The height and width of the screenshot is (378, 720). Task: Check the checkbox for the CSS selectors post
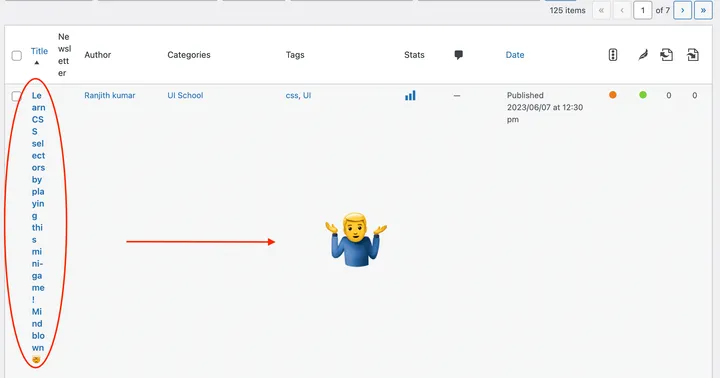click(17, 96)
